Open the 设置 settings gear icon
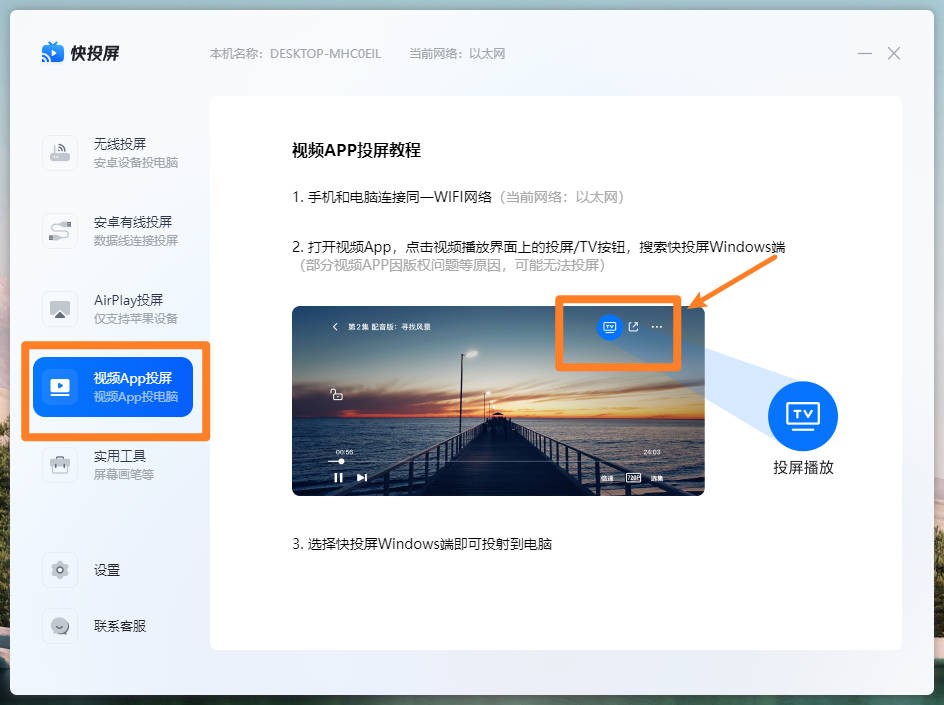 pyautogui.click(x=59, y=569)
